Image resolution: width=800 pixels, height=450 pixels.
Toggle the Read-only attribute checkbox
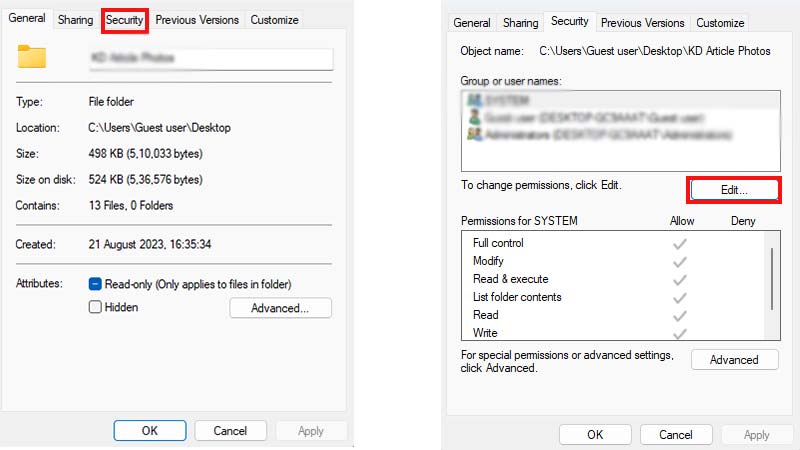pos(95,284)
